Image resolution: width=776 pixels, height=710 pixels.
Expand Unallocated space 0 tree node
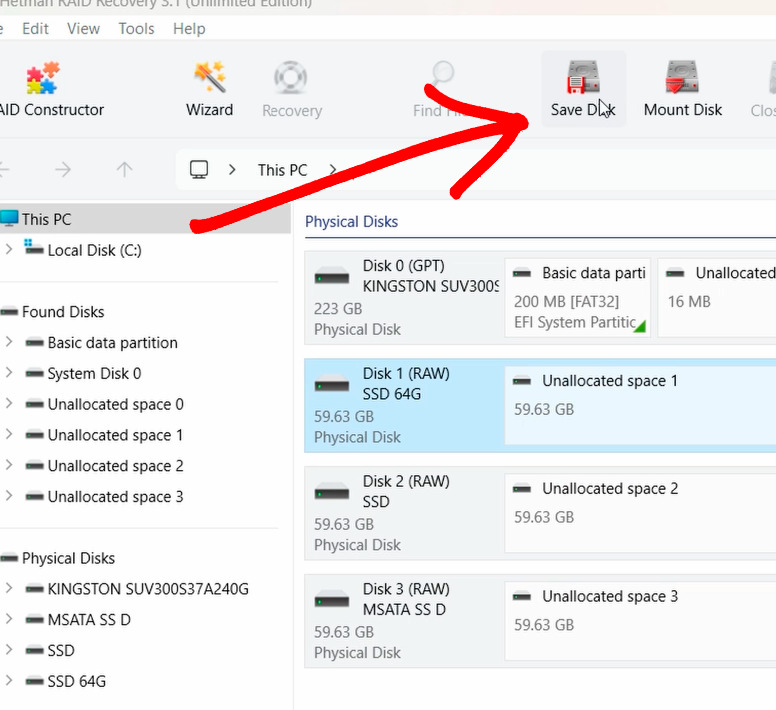coord(8,403)
